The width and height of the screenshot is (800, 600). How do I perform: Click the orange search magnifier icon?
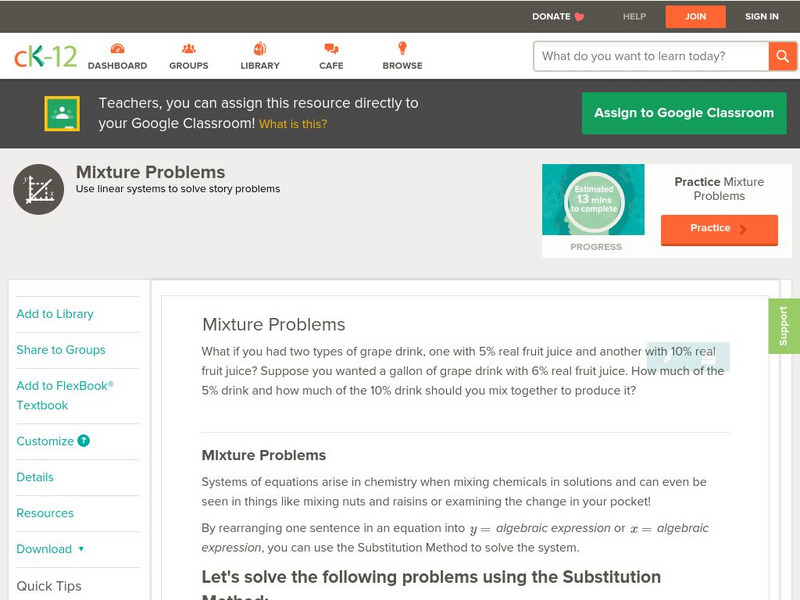pyautogui.click(x=783, y=56)
